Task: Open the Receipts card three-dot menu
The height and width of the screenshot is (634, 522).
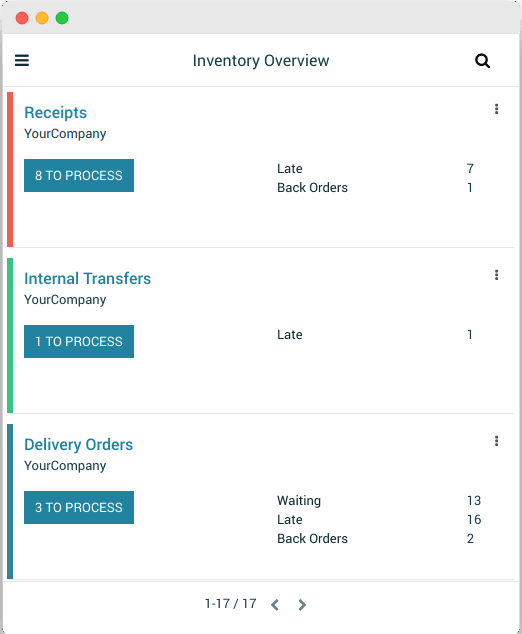Action: [x=496, y=109]
